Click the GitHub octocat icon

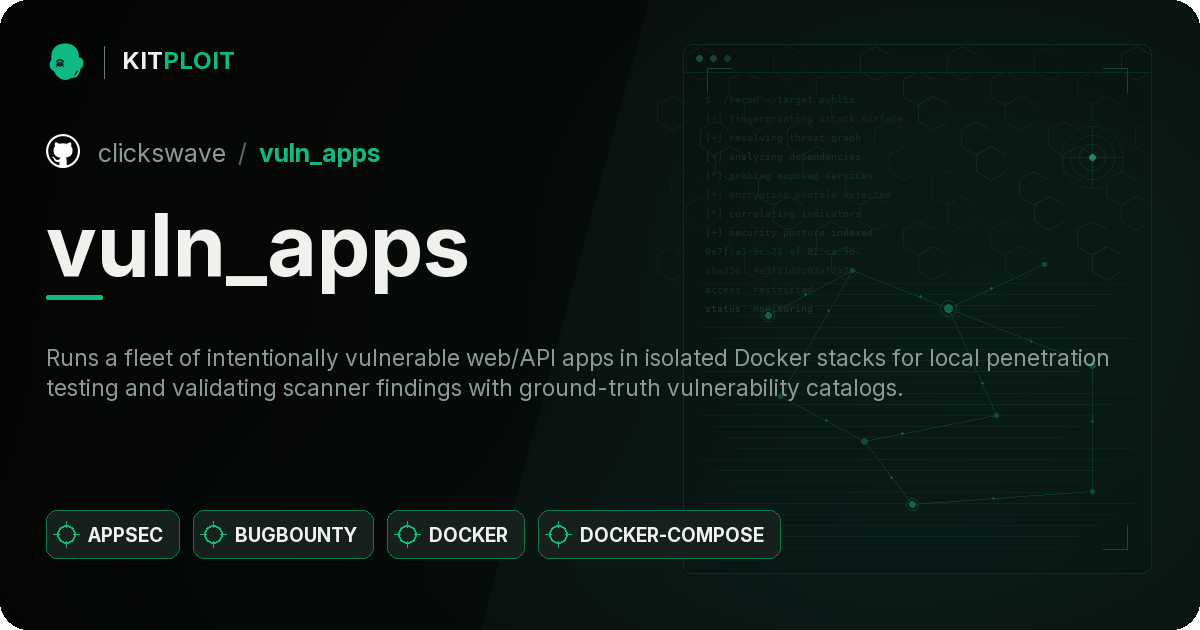[x=63, y=152]
